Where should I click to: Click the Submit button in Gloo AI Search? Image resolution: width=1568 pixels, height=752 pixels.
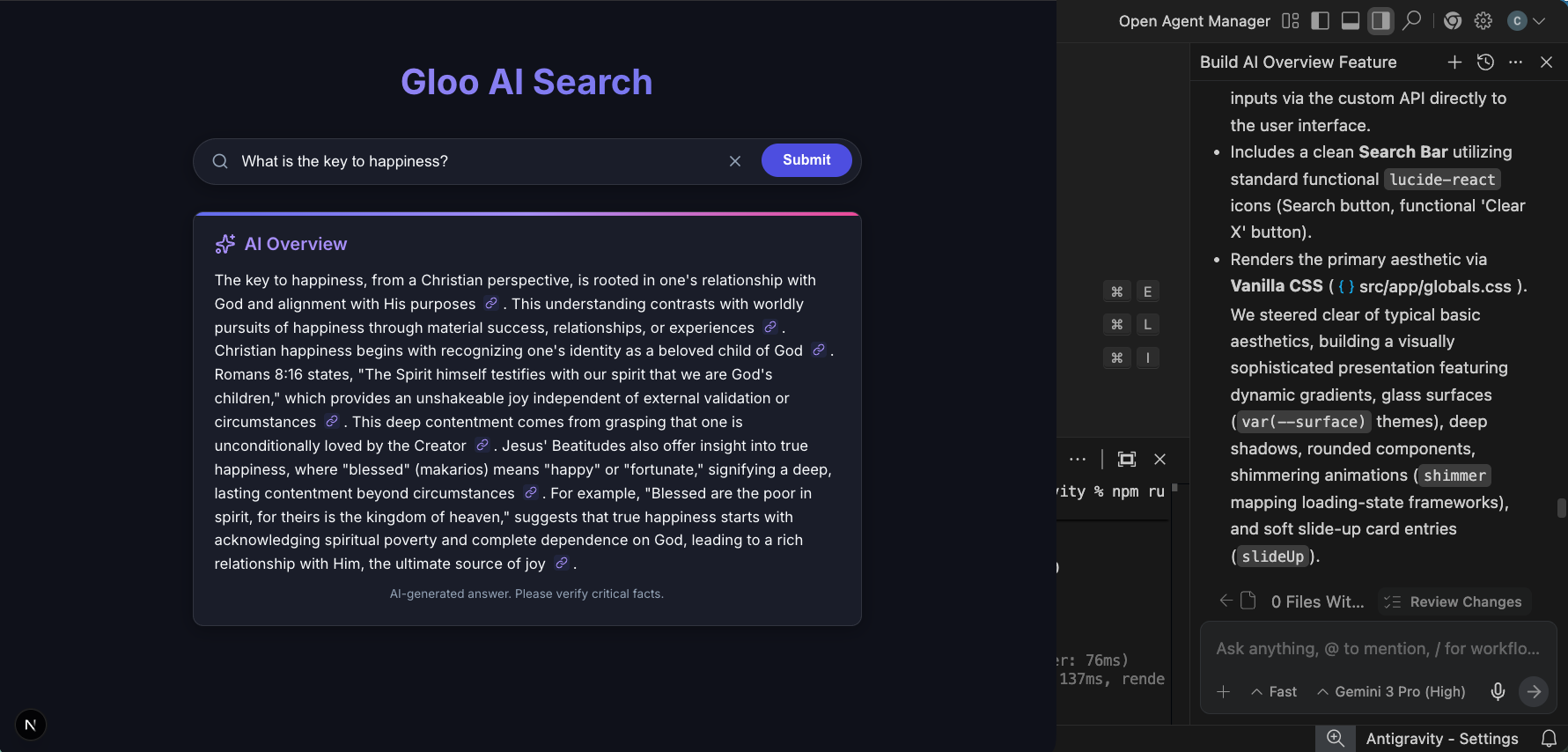tap(806, 160)
